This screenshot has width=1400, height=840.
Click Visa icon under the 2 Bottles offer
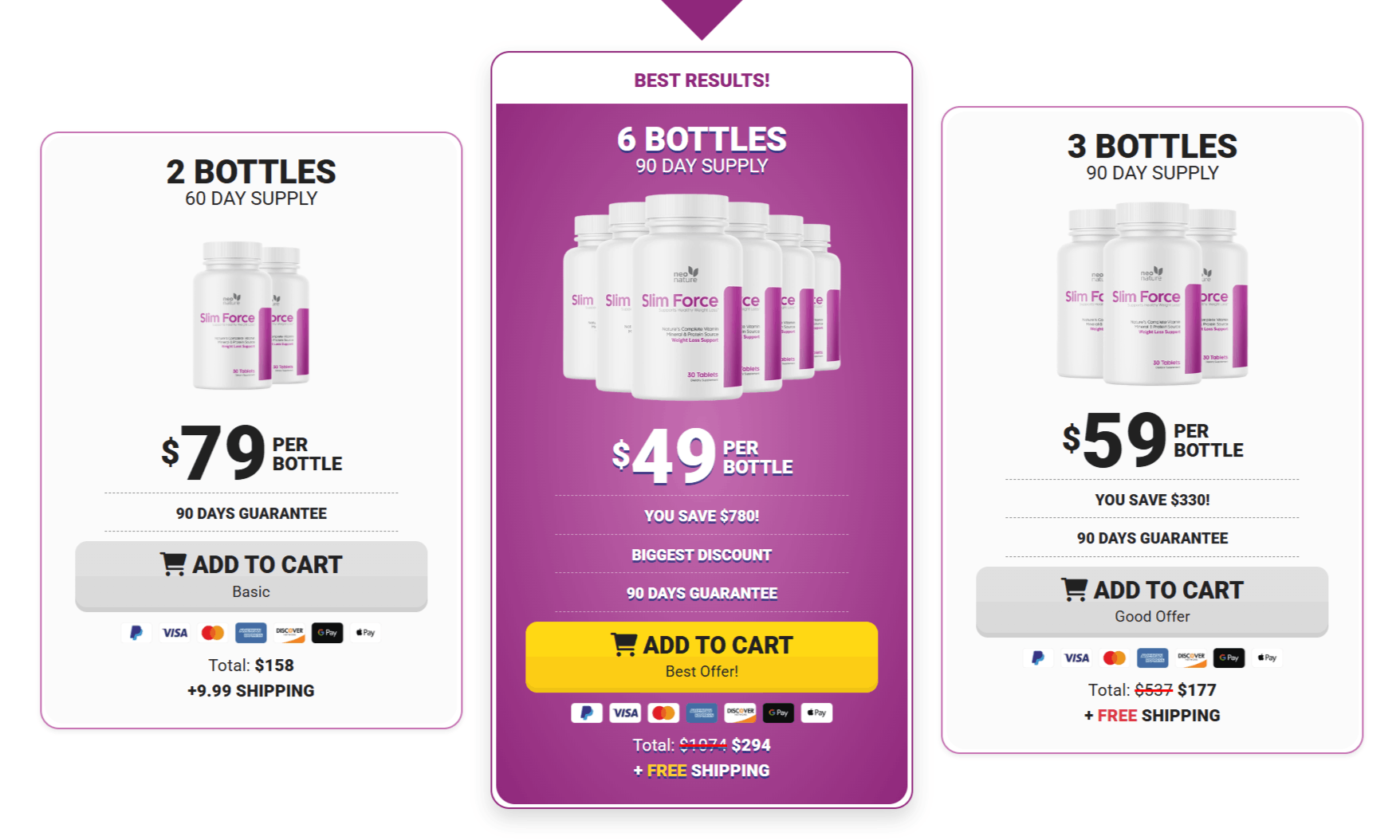tap(175, 633)
